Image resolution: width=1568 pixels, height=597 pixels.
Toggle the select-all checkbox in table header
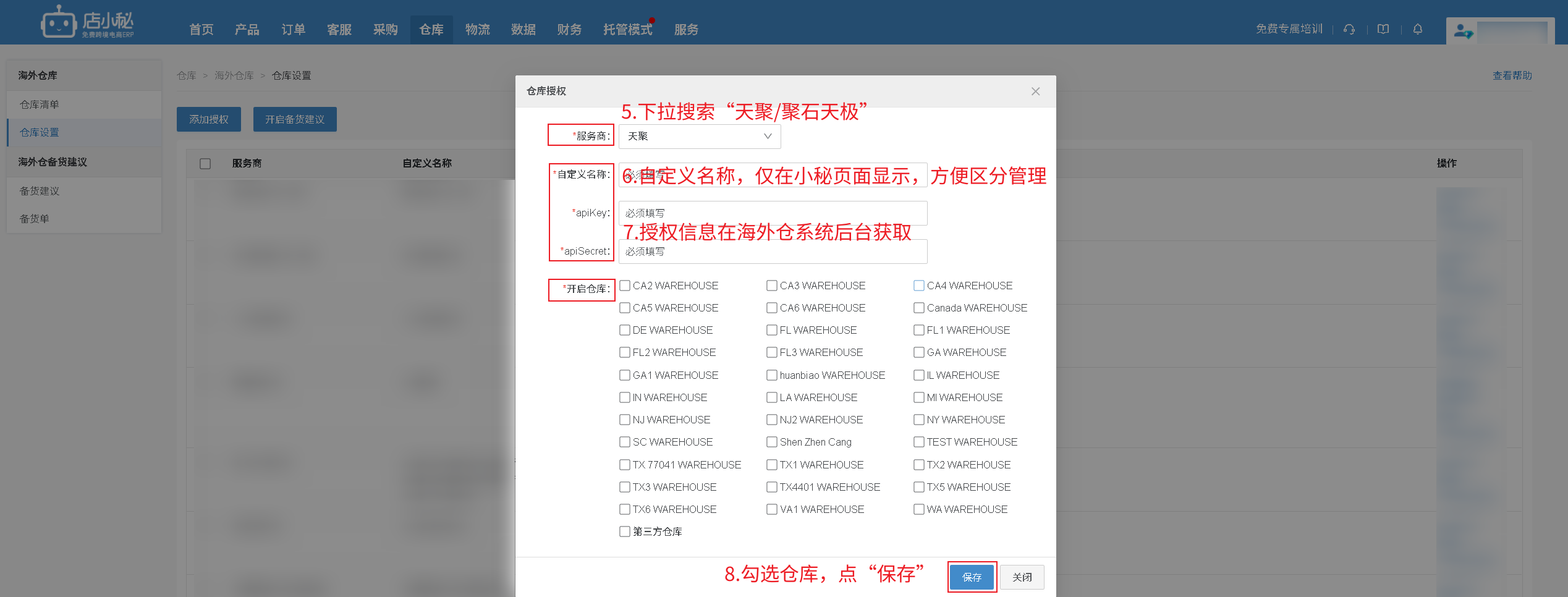205,164
